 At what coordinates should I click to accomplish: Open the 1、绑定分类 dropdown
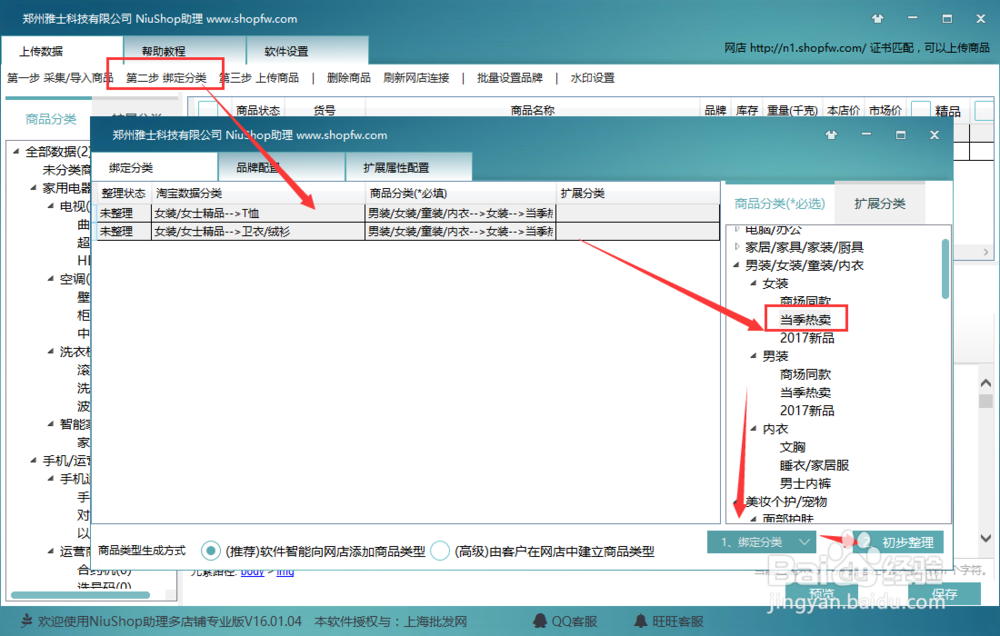pyautogui.click(x=761, y=542)
